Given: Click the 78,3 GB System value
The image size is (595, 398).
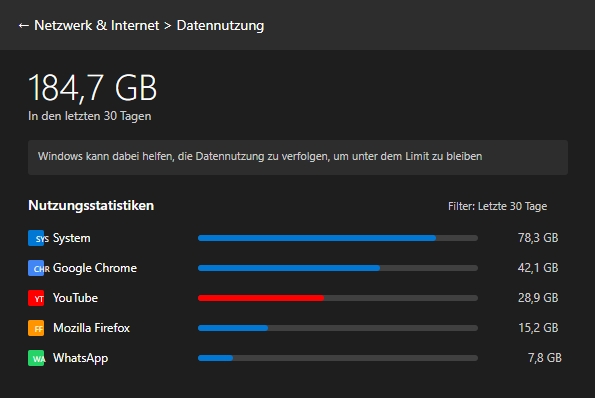Looking at the screenshot, I should [538, 238].
